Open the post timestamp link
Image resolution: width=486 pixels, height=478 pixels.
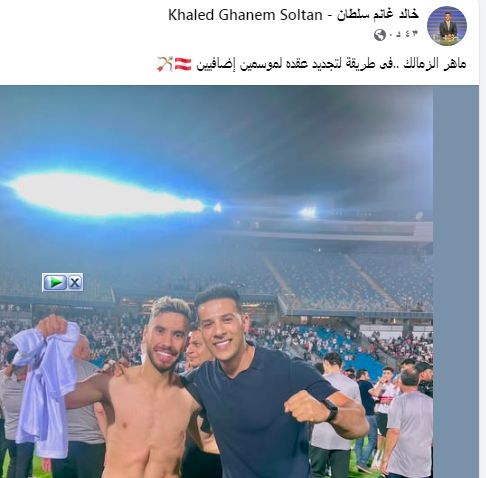pos(404,35)
